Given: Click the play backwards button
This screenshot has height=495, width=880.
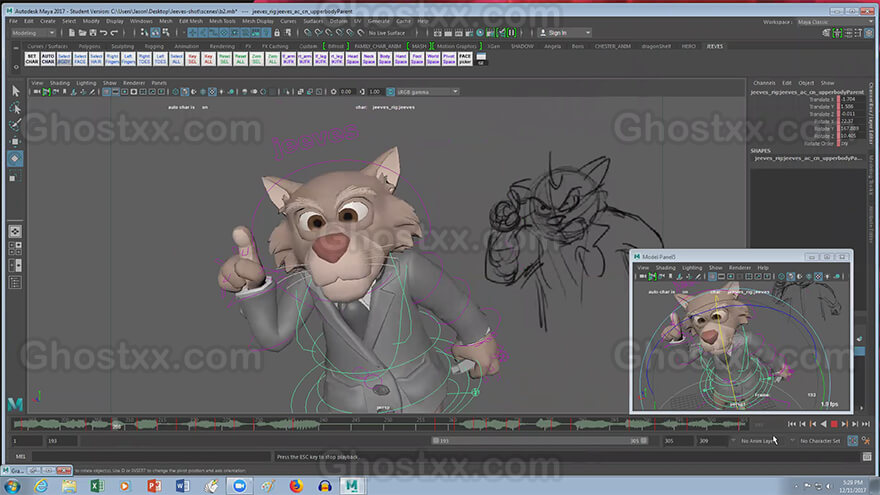Looking at the screenshot, I should tap(823, 425).
